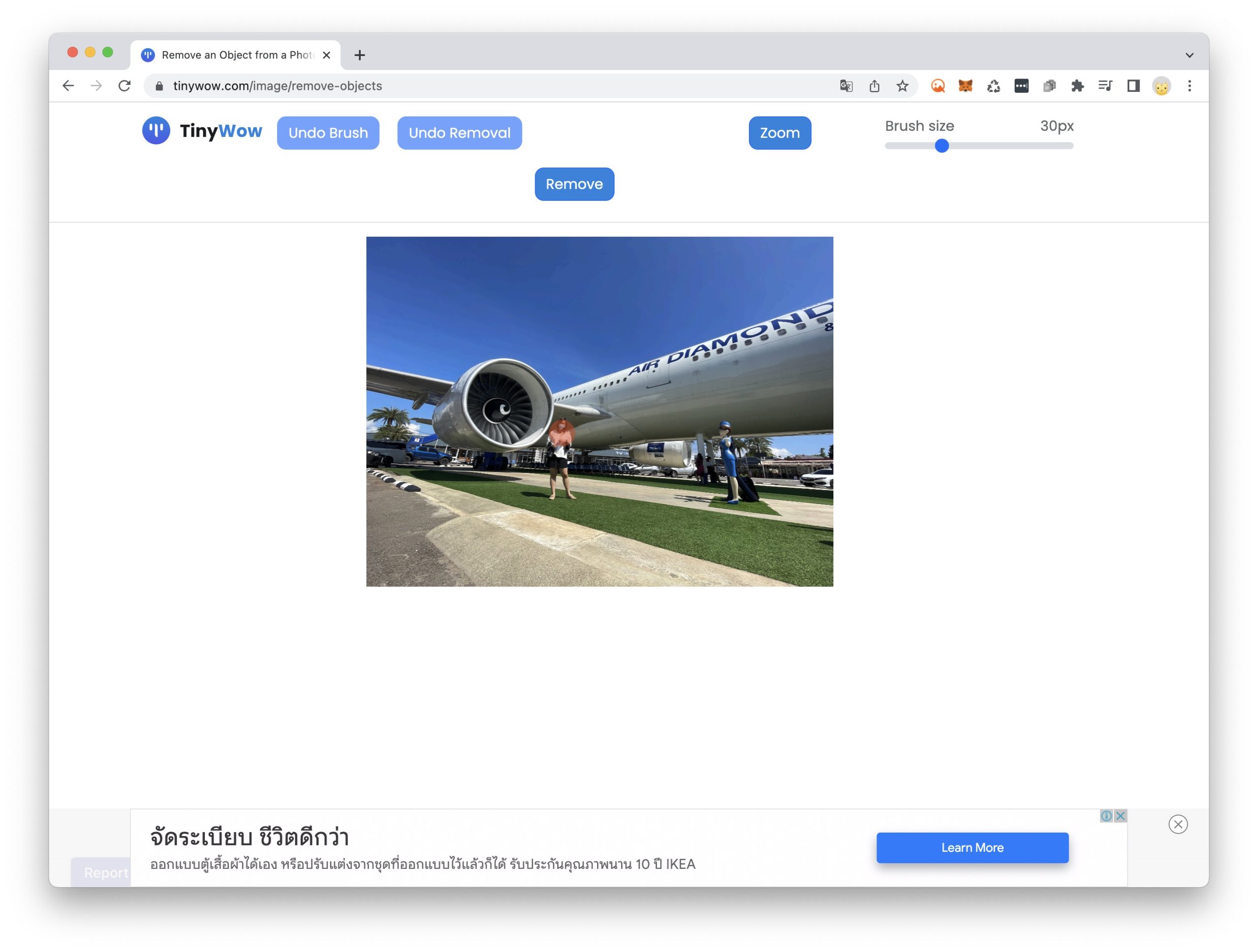Expand the tab search chevron
1258x952 pixels.
click(x=1189, y=55)
